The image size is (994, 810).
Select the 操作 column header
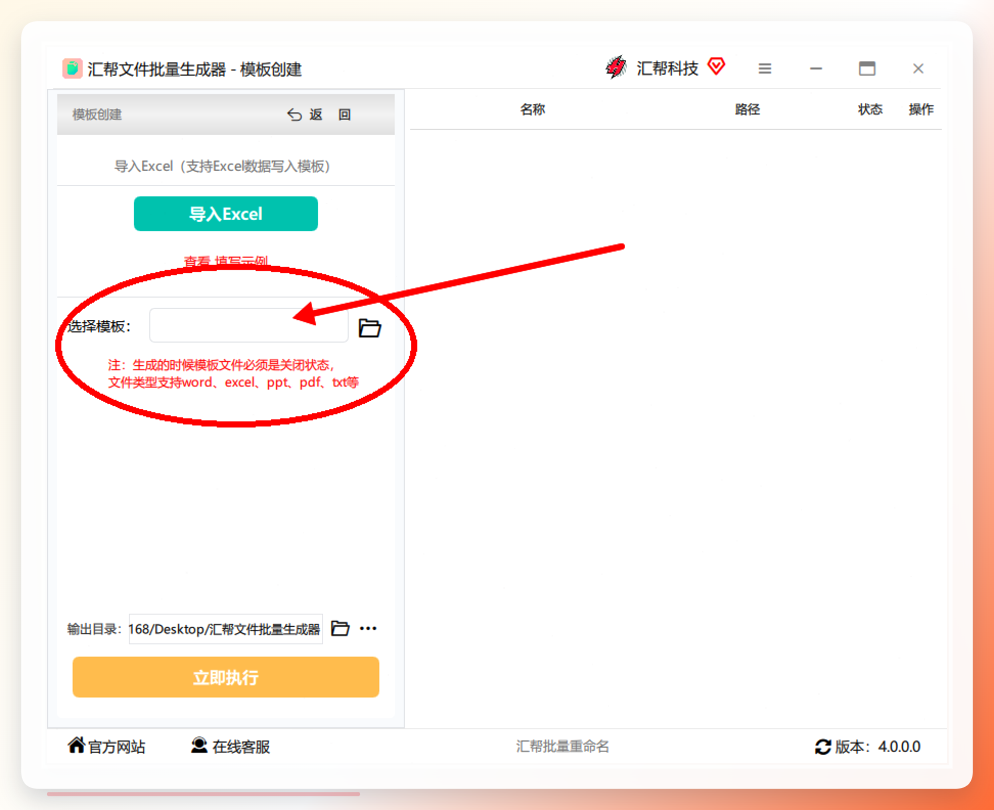(x=920, y=110)
